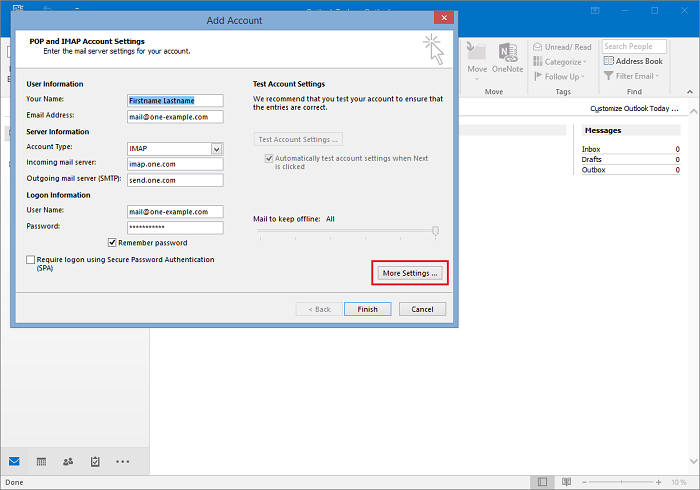The image size is (700, 490).
Task: Click the Search People field
Action: coord(634,46)
